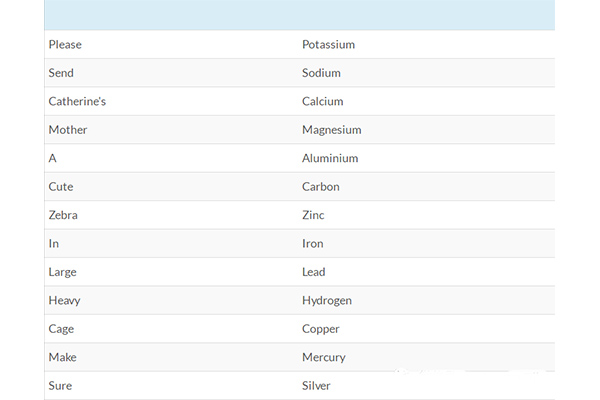Image resolution: width=600 pixels, height=400 pixels.
Task: Click the Carbon cell
Action: (x=320, y=187)
